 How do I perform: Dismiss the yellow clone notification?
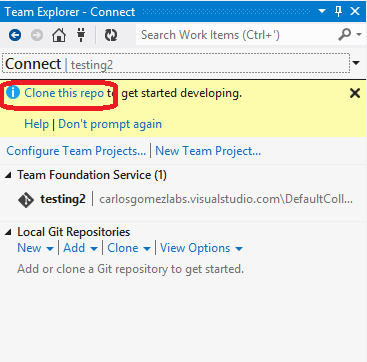355,93
